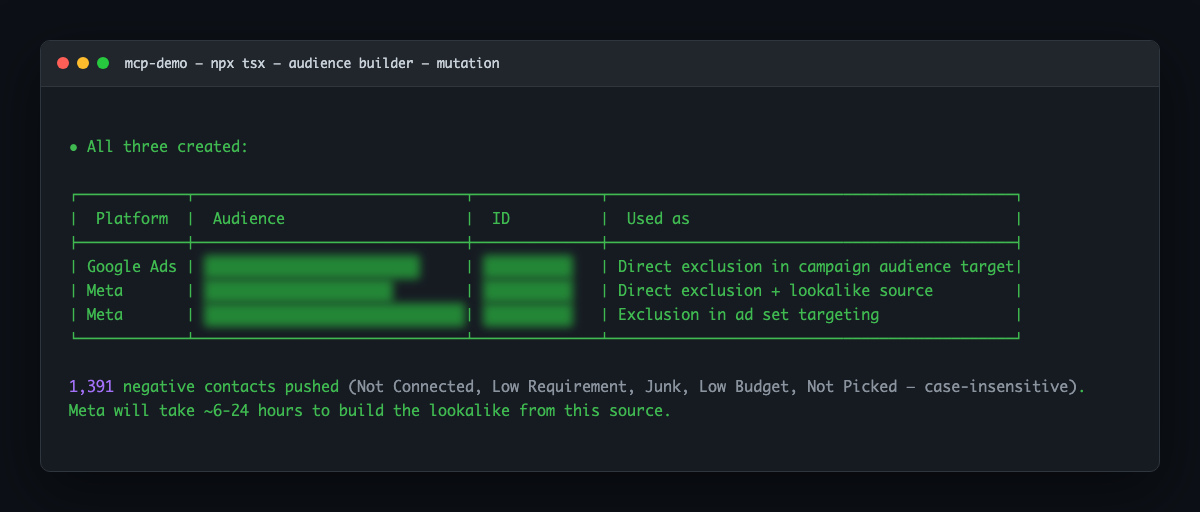Image resolution: width=1200 pixels, height=512 pixels.
Task: Click 'Meta' in the ad set targeting row
Action: pyautogui.click(x=105, y=314)
